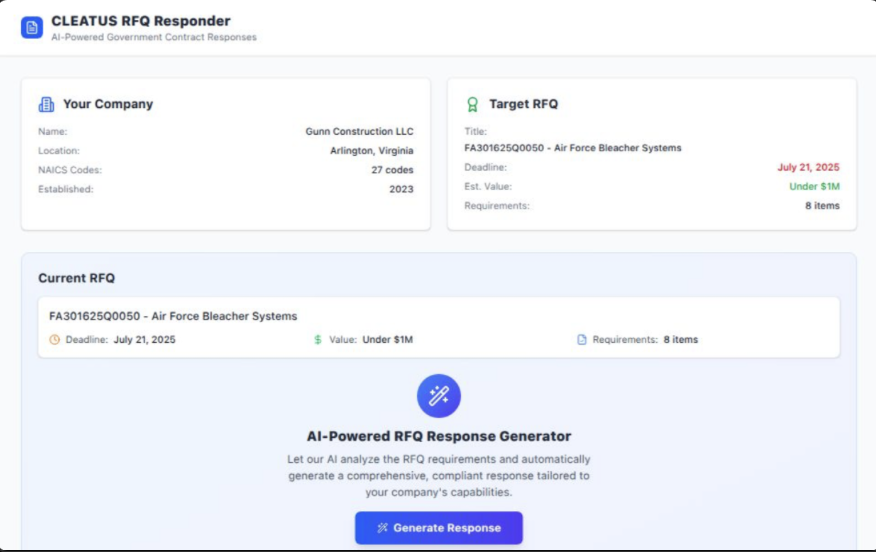Click 8 items in Current RFQ row
The height and width of the screenshot is (552, 876).
click(x=680, y=340)
